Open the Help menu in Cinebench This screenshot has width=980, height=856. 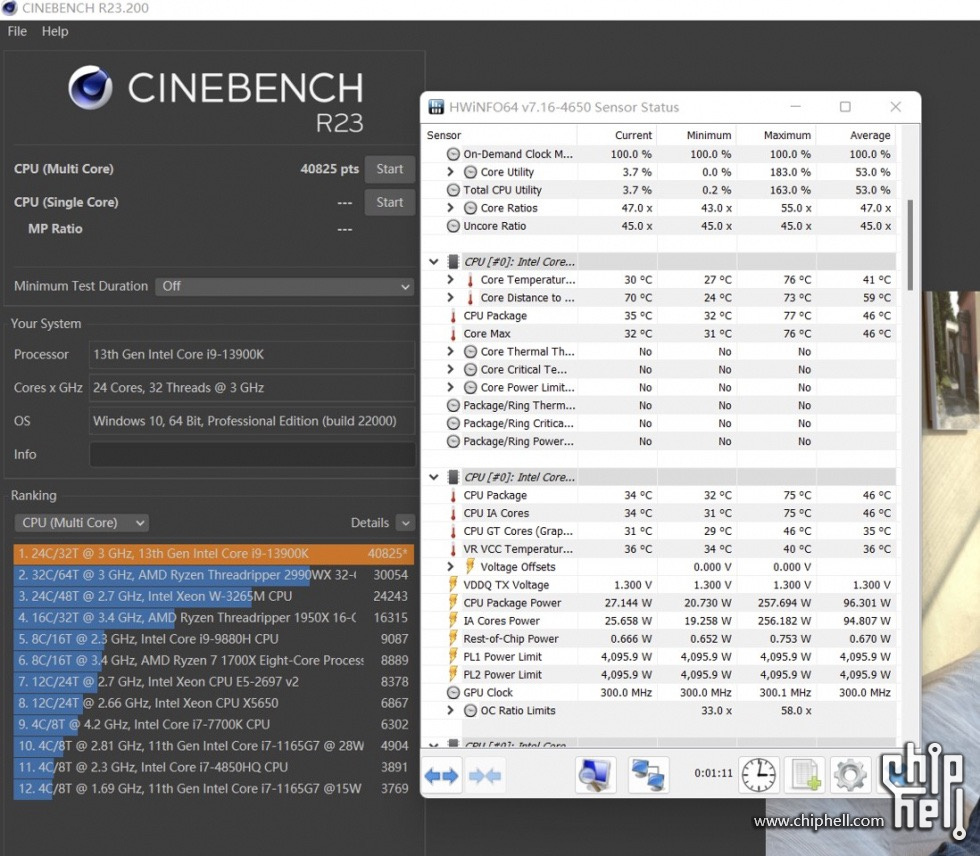pos(55,31)
